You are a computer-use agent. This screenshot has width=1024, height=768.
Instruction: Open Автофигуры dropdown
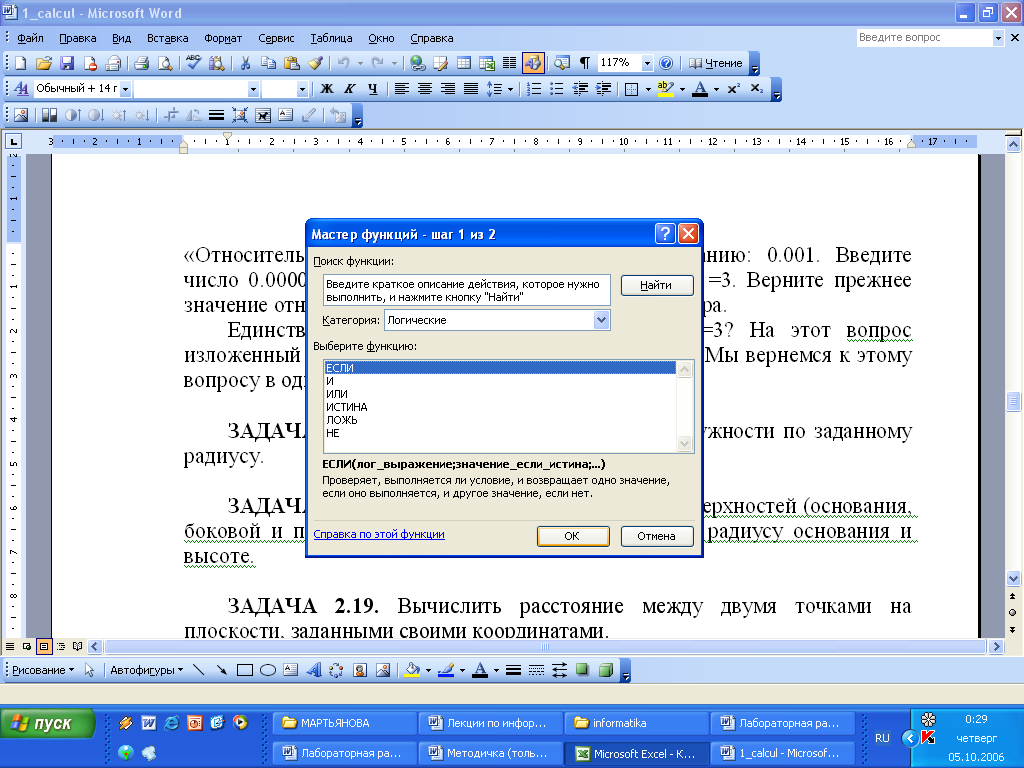tap(146, 670)
